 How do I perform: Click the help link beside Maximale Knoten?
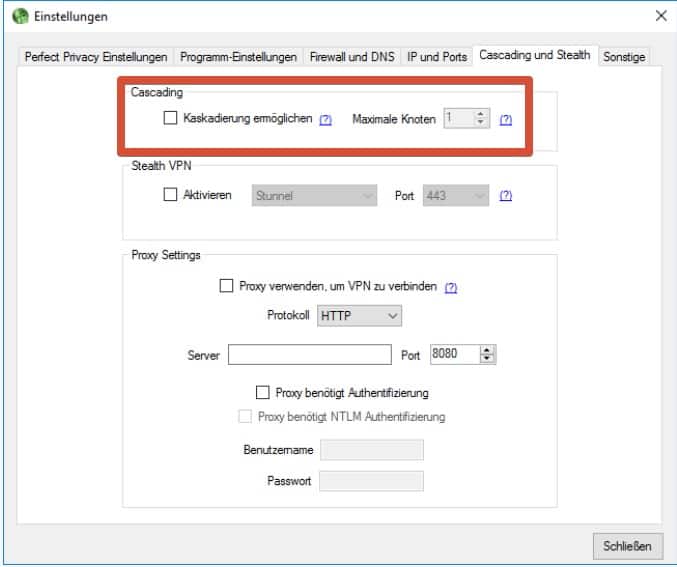505,119
